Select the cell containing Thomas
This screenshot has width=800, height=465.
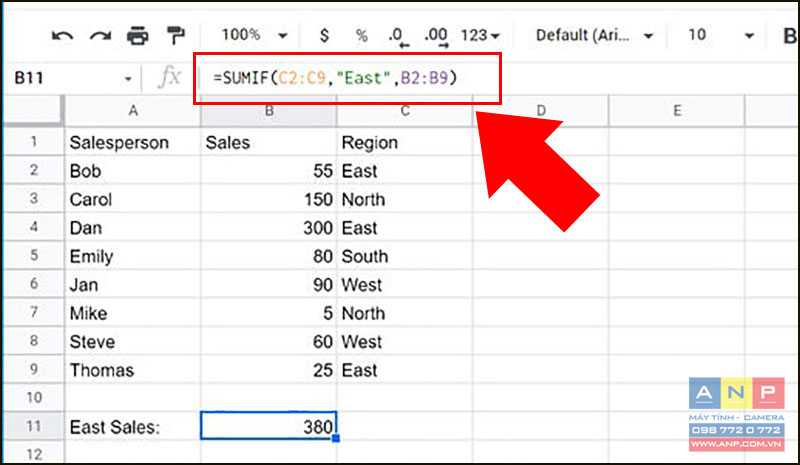click(133, 370)
